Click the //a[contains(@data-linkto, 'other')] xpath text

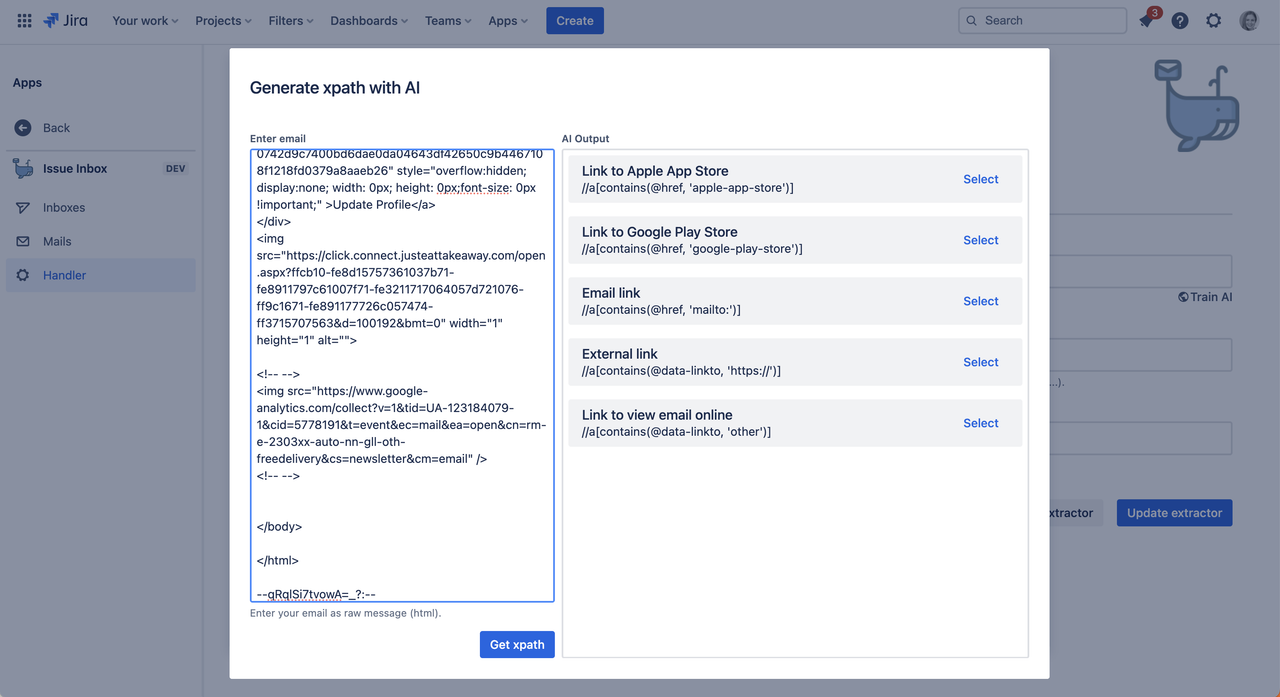tap(676, 432)
